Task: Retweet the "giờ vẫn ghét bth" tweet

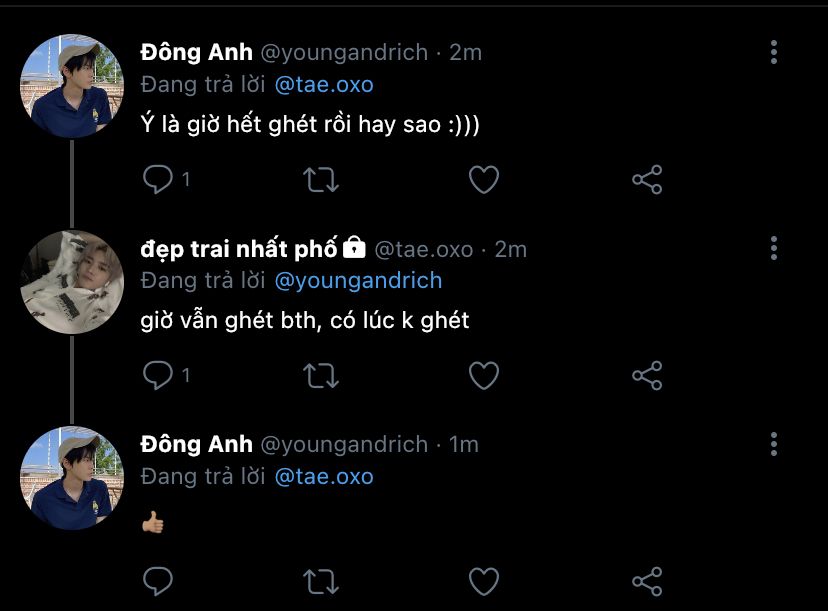Action: [321, 376]
